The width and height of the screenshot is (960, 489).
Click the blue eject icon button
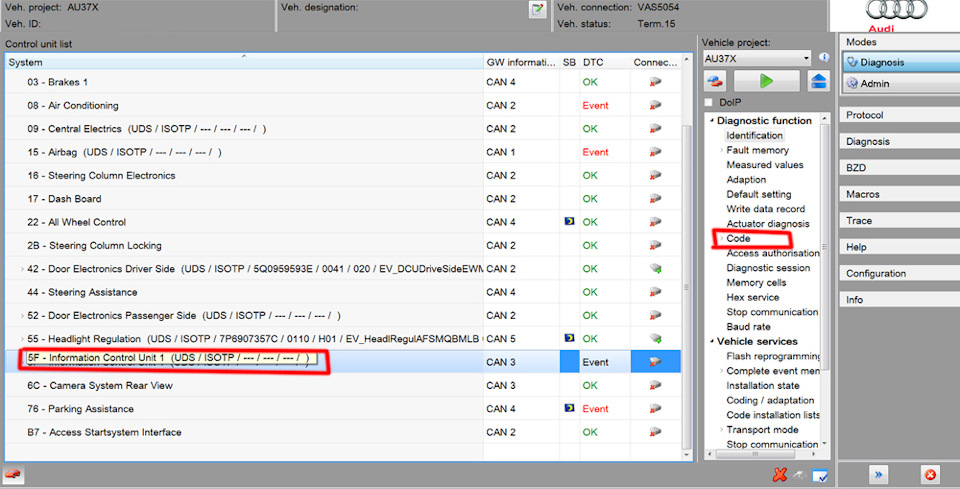point(818,81)
